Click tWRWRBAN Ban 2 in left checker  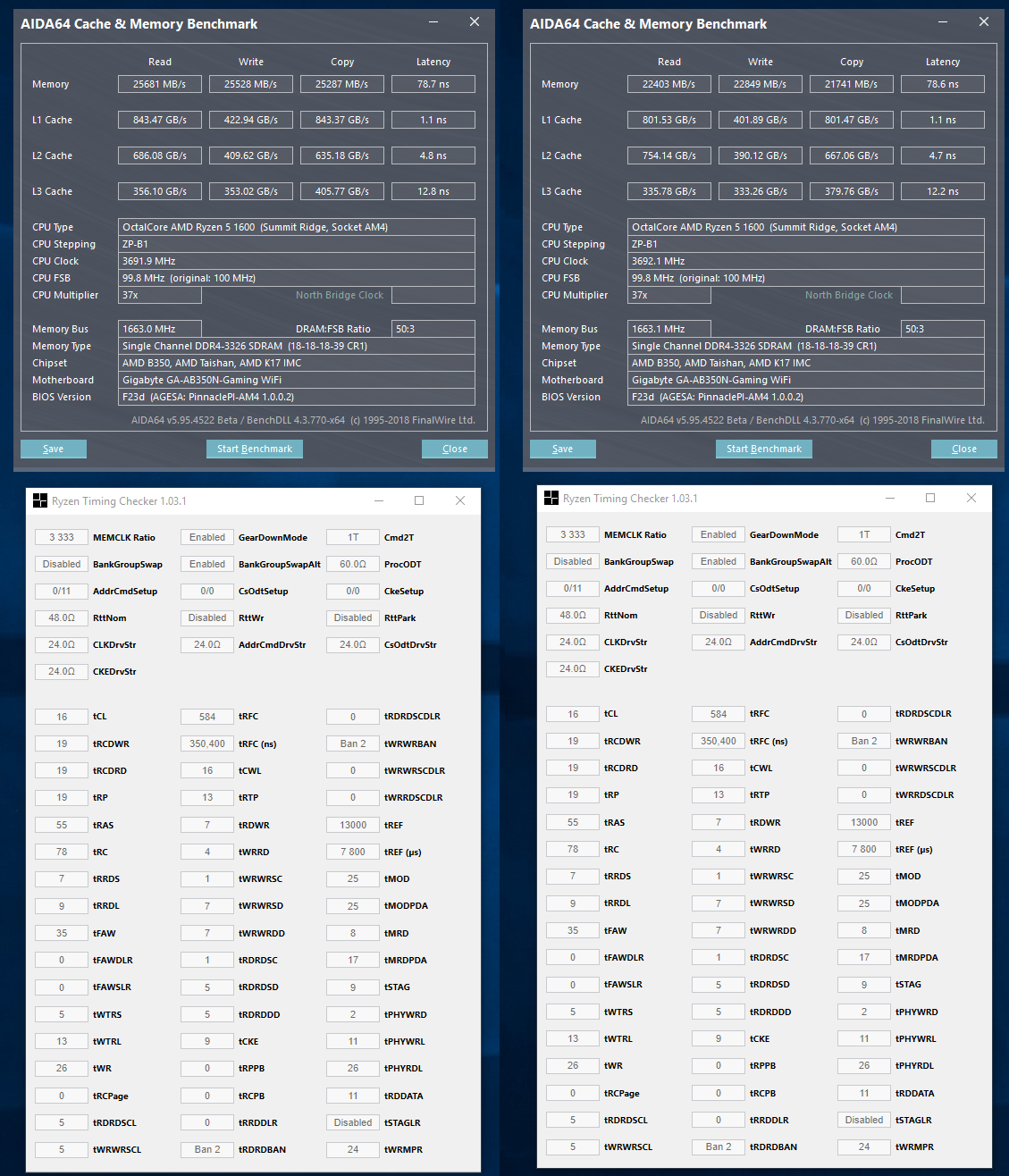353,743
